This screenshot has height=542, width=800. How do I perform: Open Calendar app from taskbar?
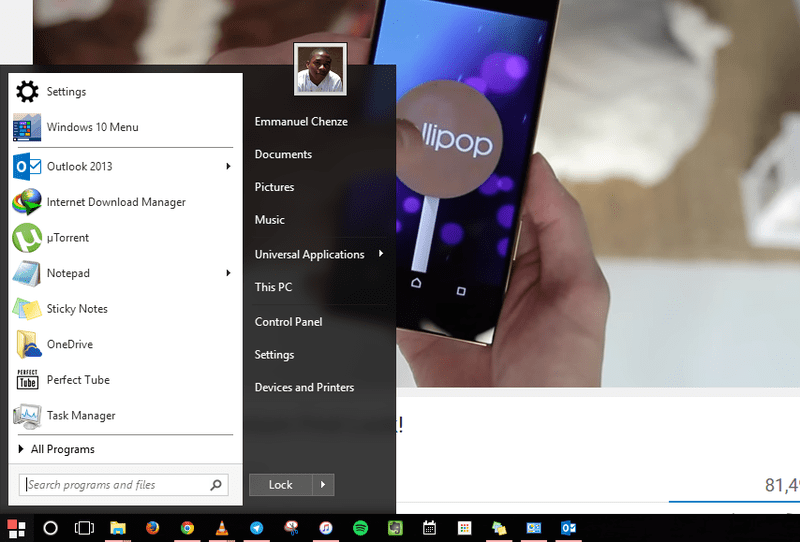430,528
